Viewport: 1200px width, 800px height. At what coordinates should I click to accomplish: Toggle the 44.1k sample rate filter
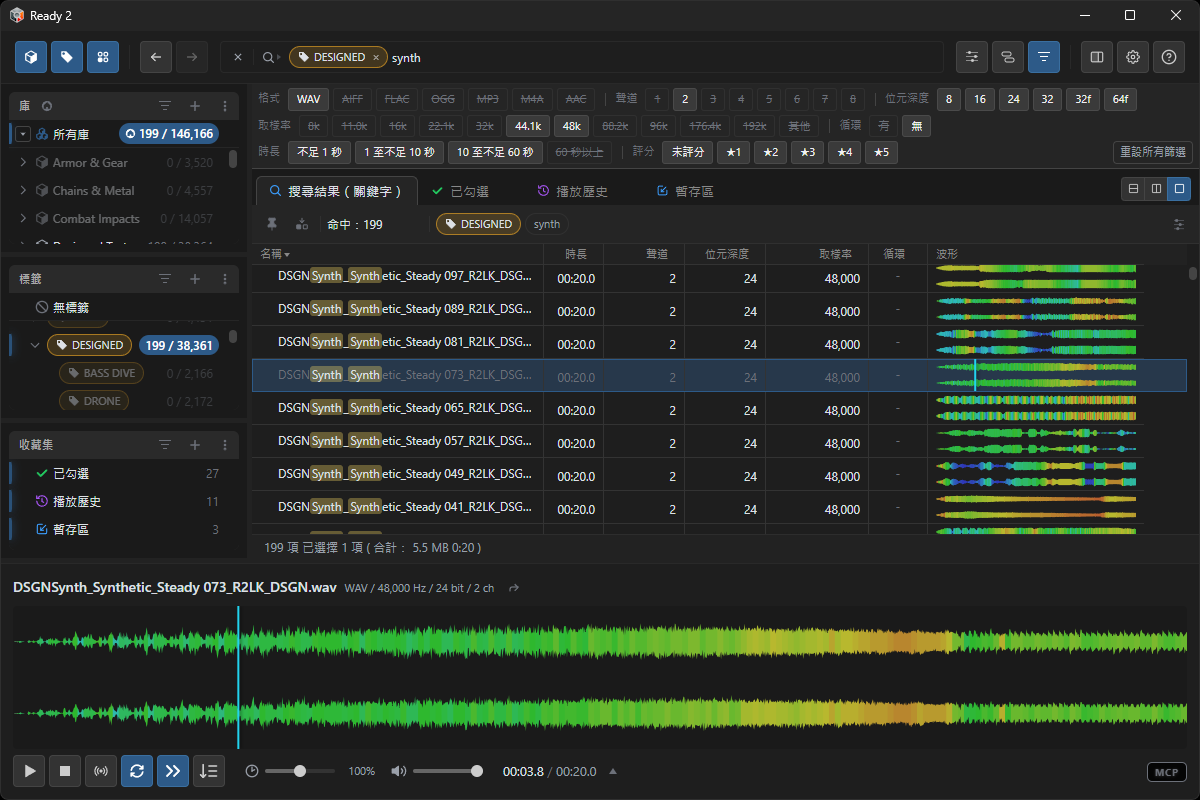528,126
